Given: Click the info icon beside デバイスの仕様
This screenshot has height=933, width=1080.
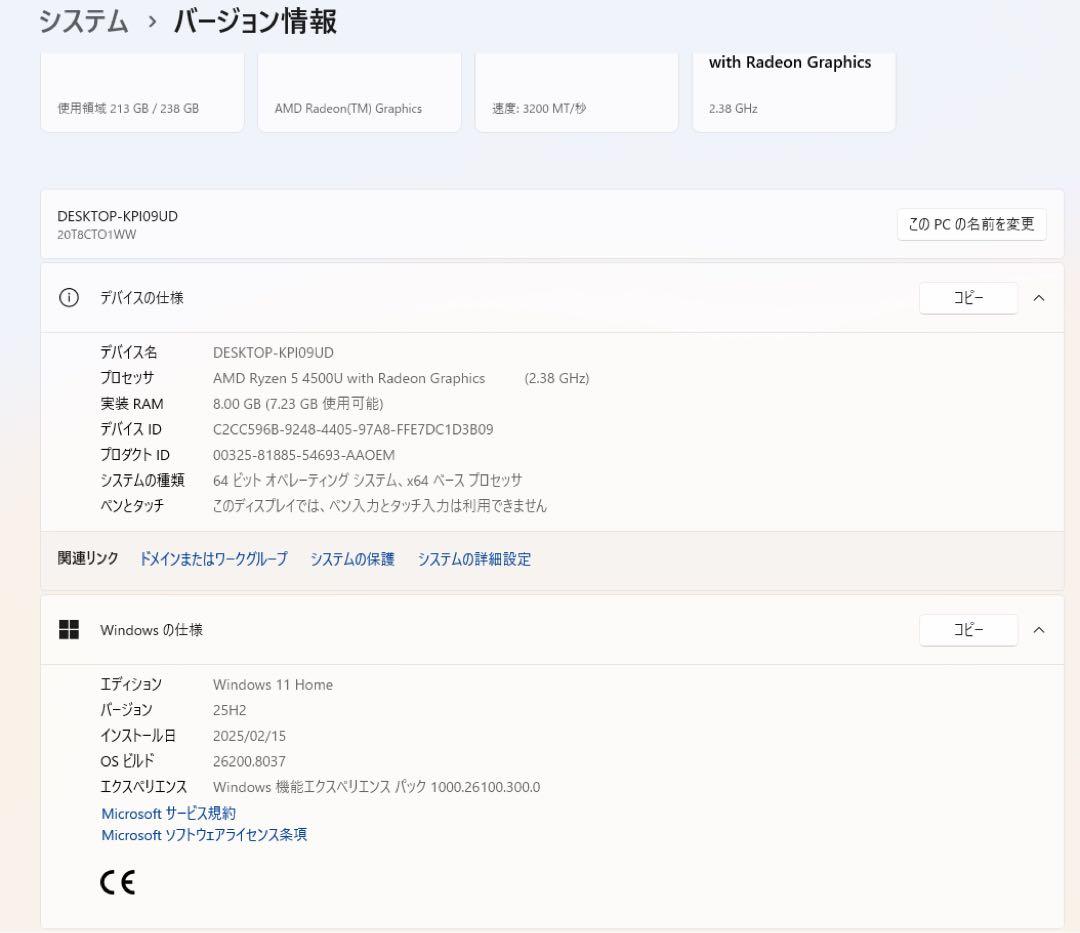Looking at the screenshot, I should tap(69, 297).
